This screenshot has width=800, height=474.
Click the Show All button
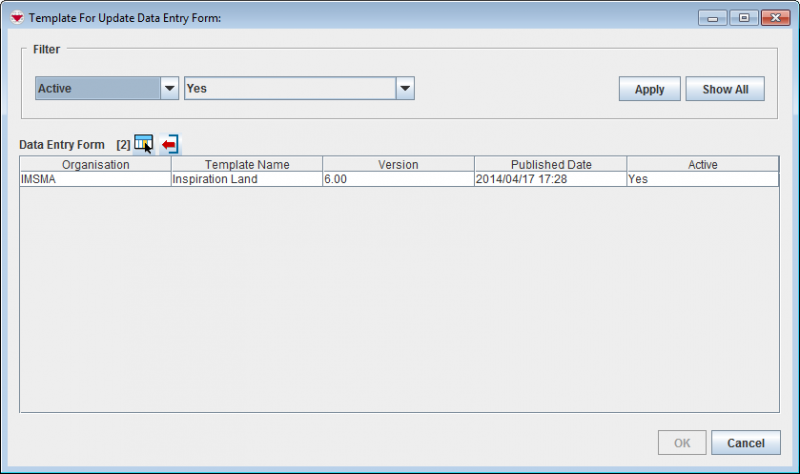[x=725, y=89]
